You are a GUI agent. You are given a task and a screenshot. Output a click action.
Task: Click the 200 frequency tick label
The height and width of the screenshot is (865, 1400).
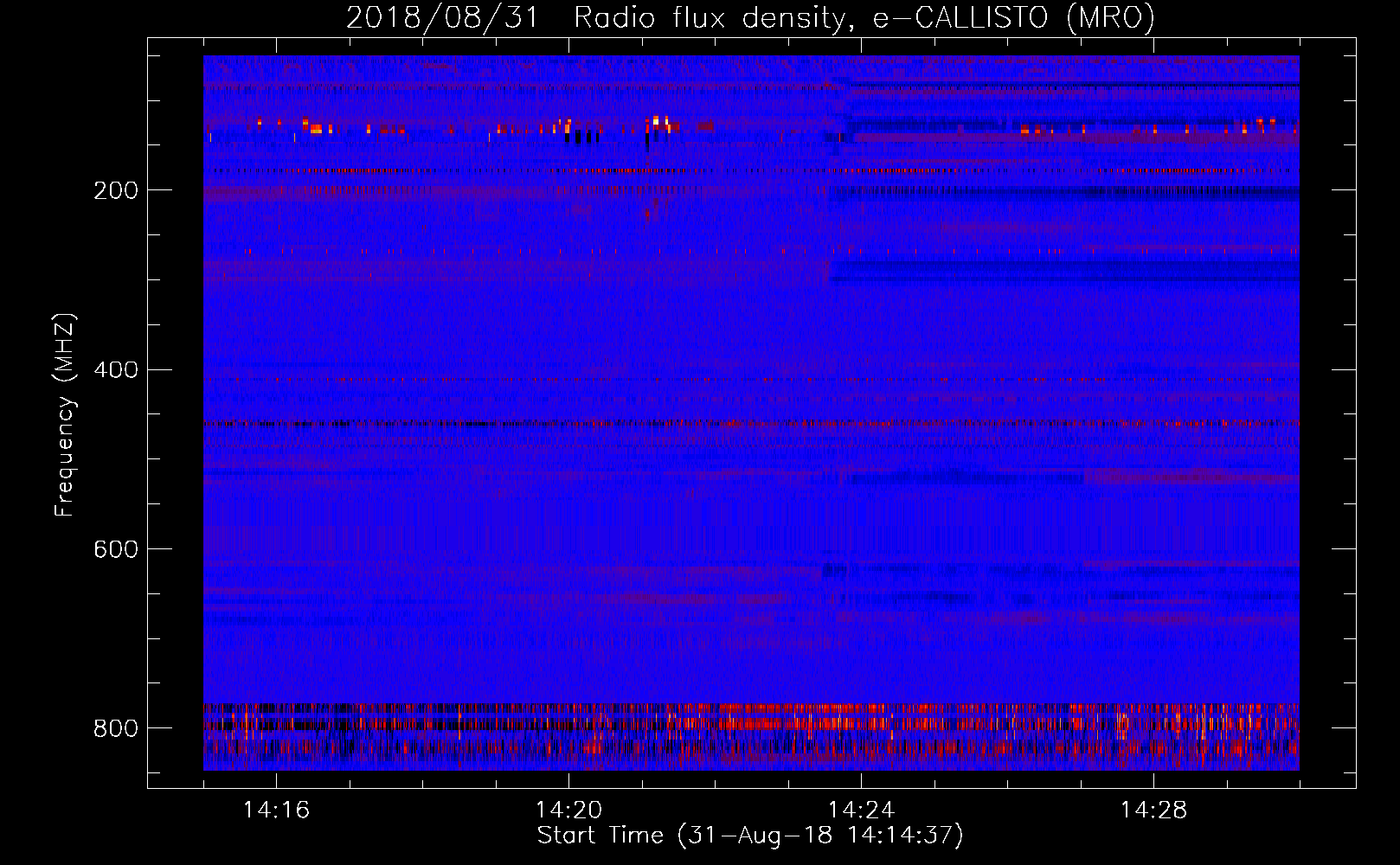115,190
